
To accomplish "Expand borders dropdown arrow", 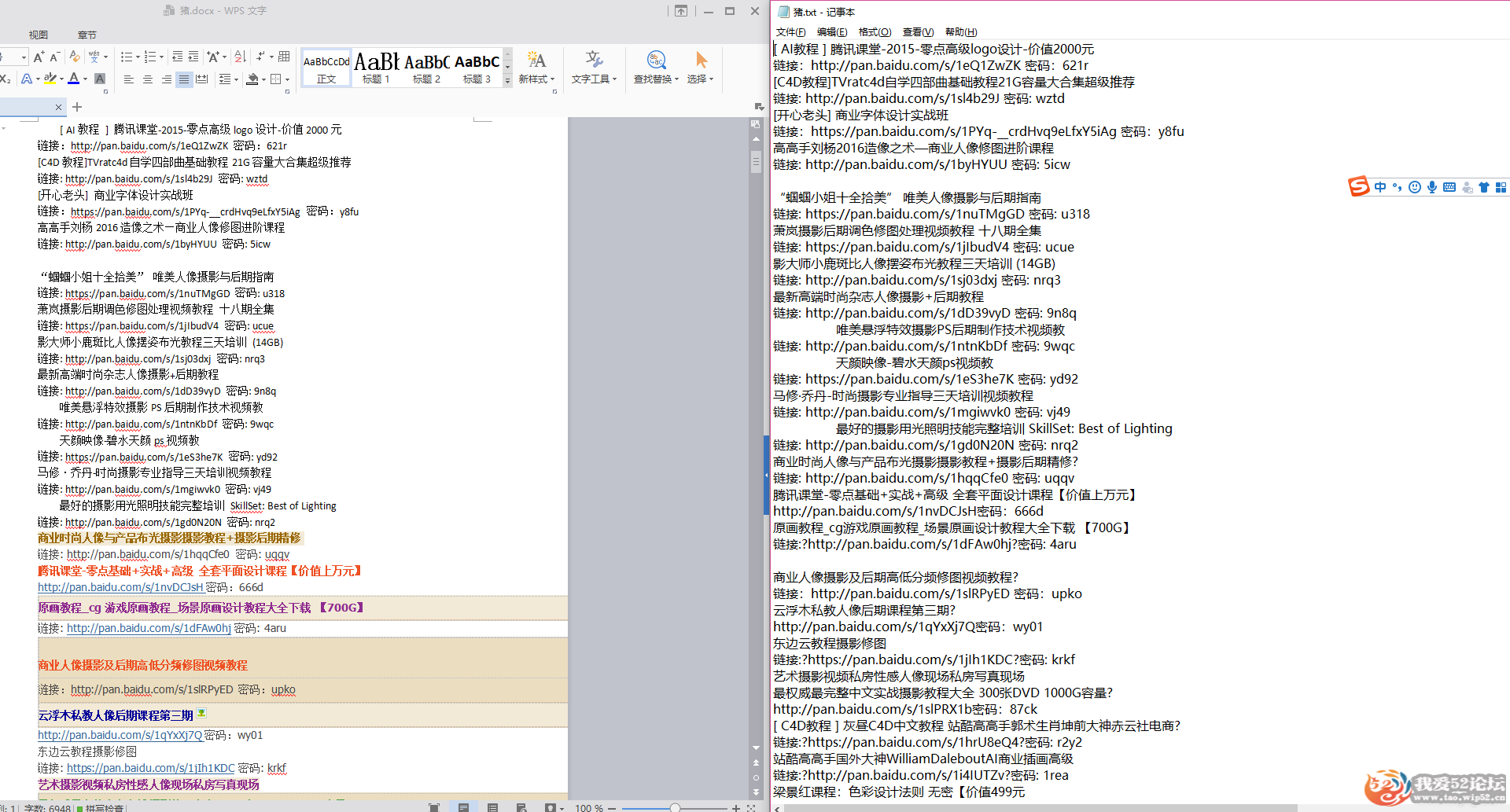I will tap(287, 79).
